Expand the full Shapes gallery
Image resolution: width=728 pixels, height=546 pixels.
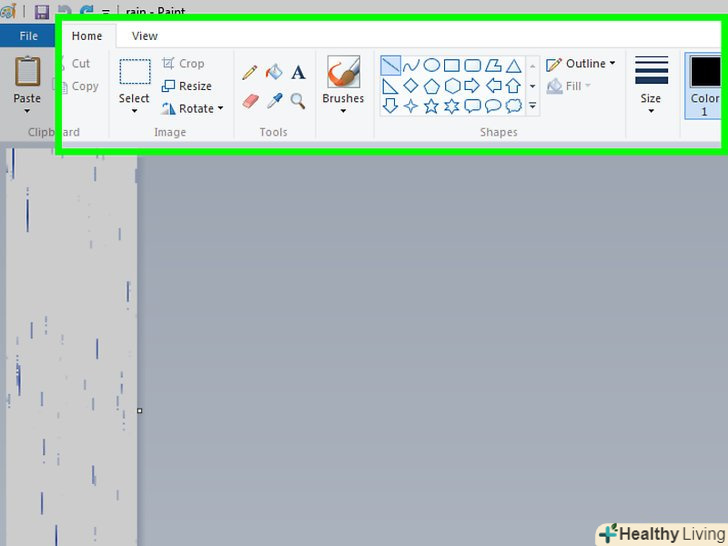tap(533, 106)
